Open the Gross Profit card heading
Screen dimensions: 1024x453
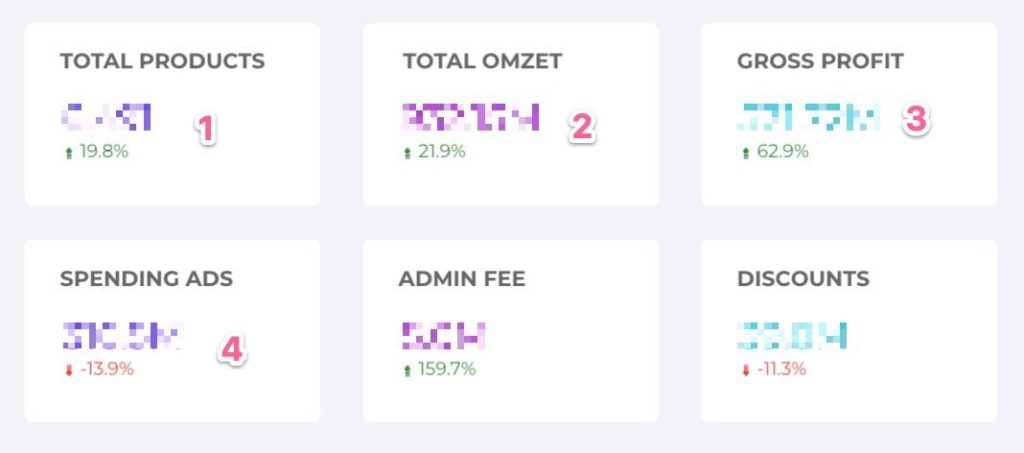point(820,61)
